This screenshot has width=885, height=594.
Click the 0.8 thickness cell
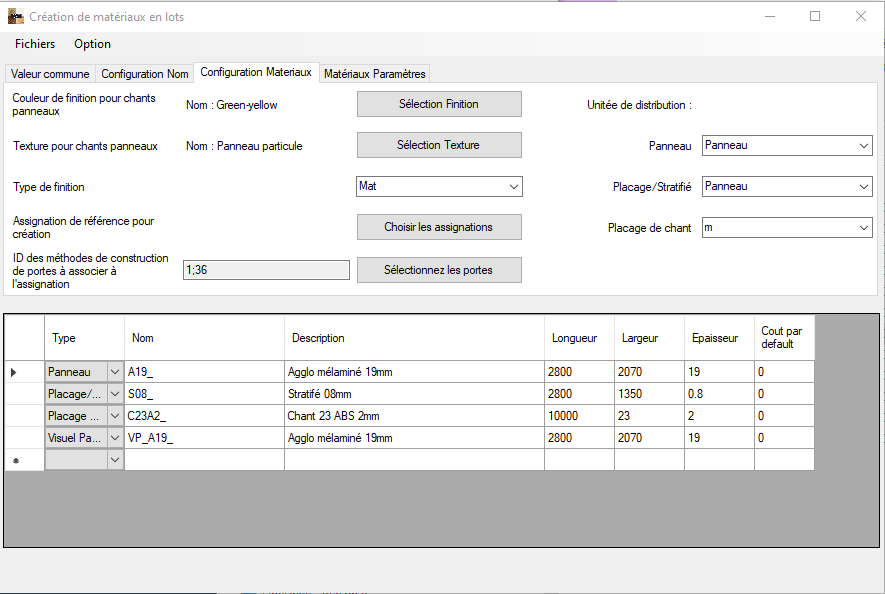[x=720, y=394]
